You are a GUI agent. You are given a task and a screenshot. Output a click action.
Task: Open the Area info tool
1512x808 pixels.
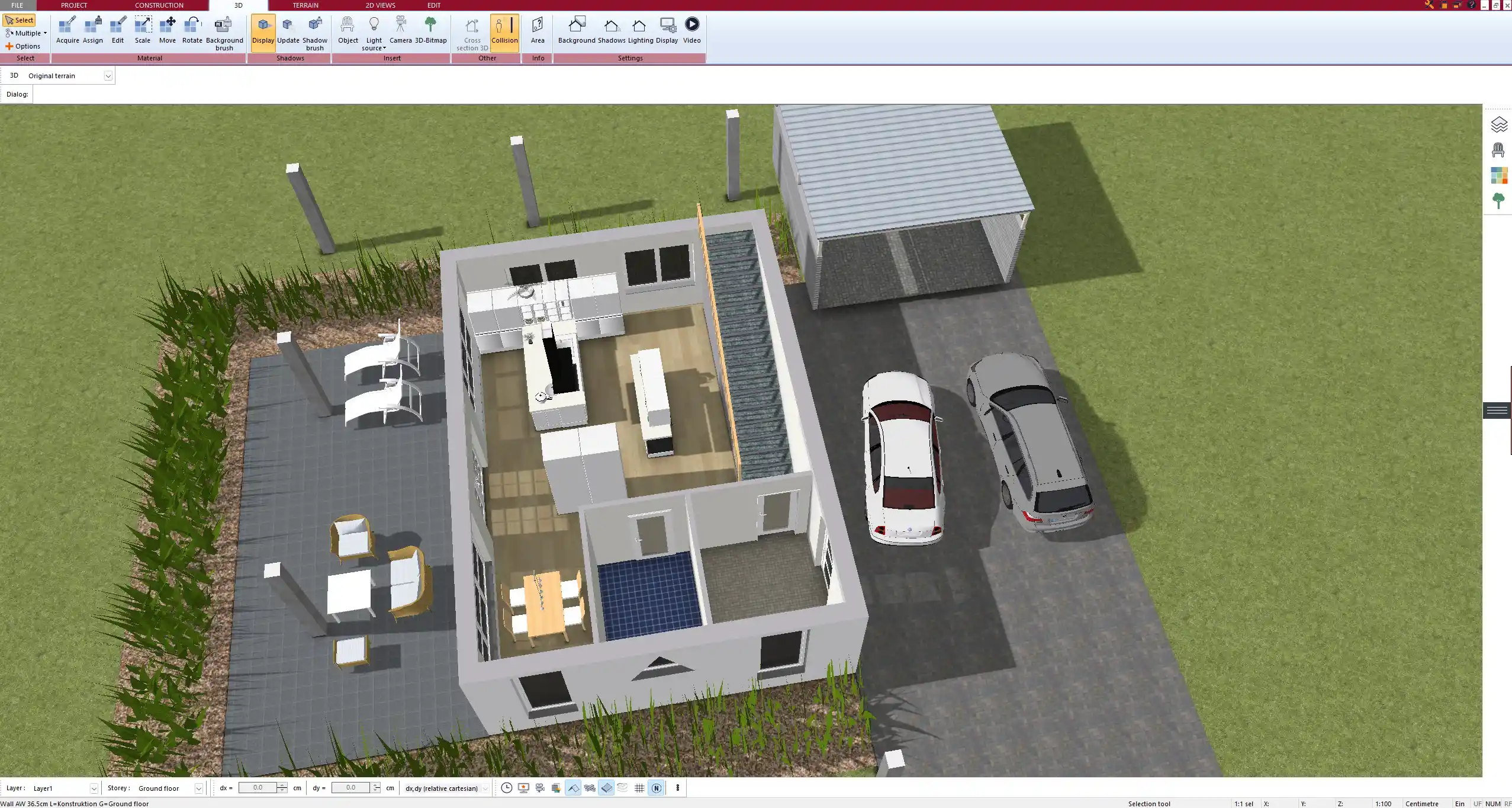pyautogui.click(x=538, y=31)
